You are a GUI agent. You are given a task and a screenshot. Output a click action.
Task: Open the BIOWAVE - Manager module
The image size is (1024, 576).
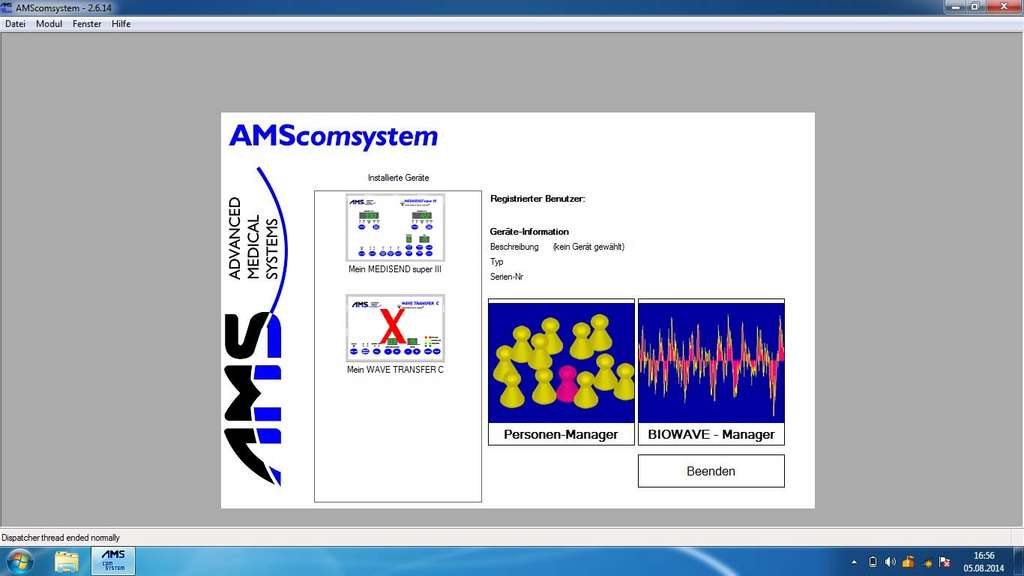click(x=711, y=372)
